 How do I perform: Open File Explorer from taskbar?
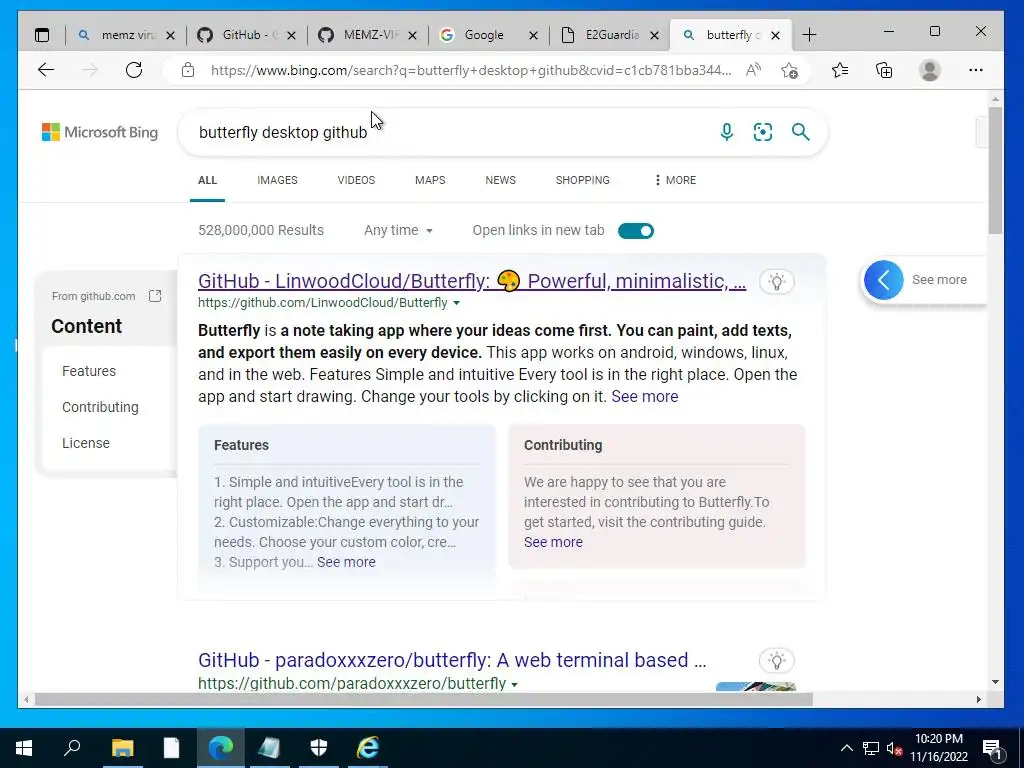[x=122, y=748]
